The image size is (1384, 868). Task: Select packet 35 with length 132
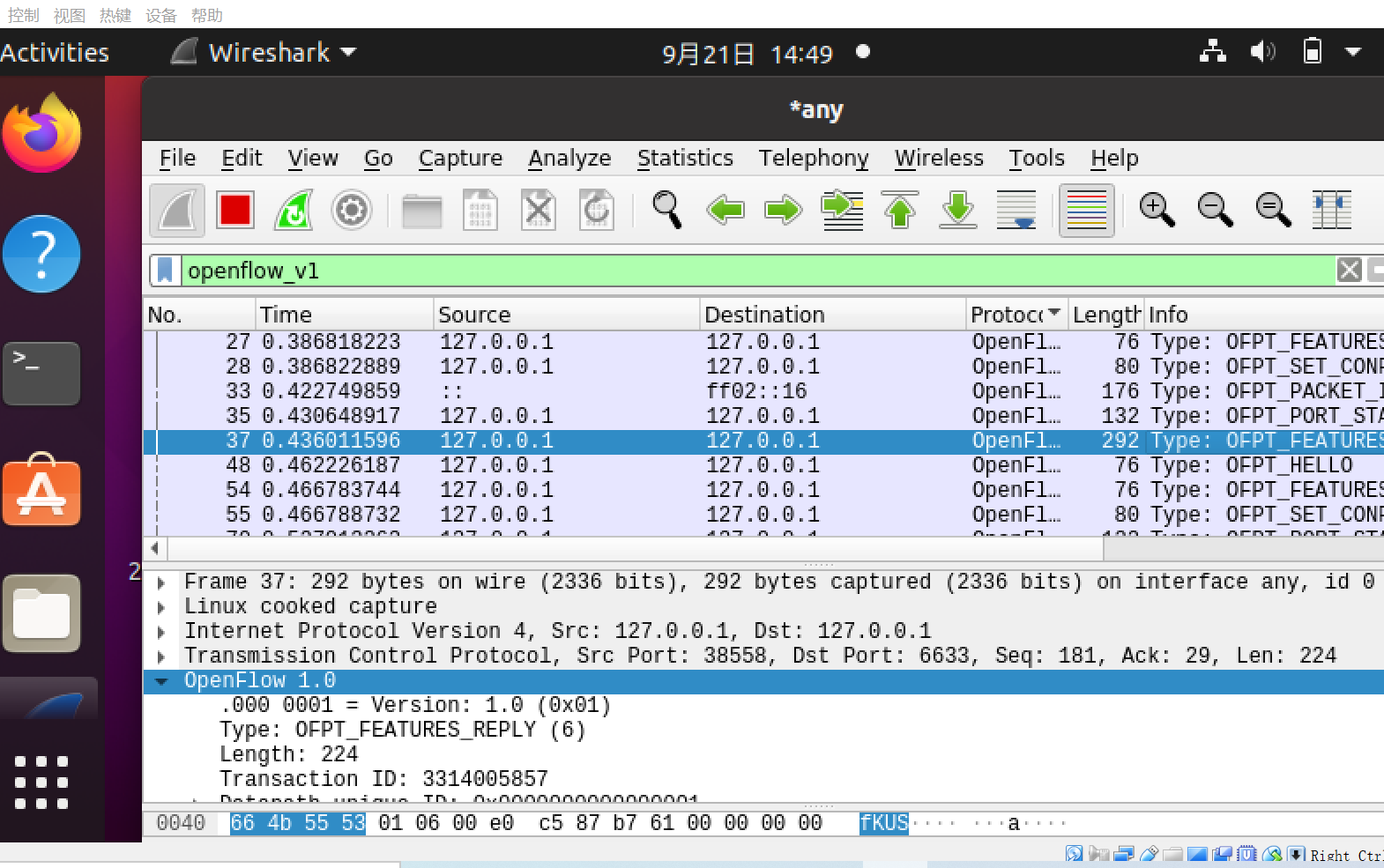click(x=763, y=416)
